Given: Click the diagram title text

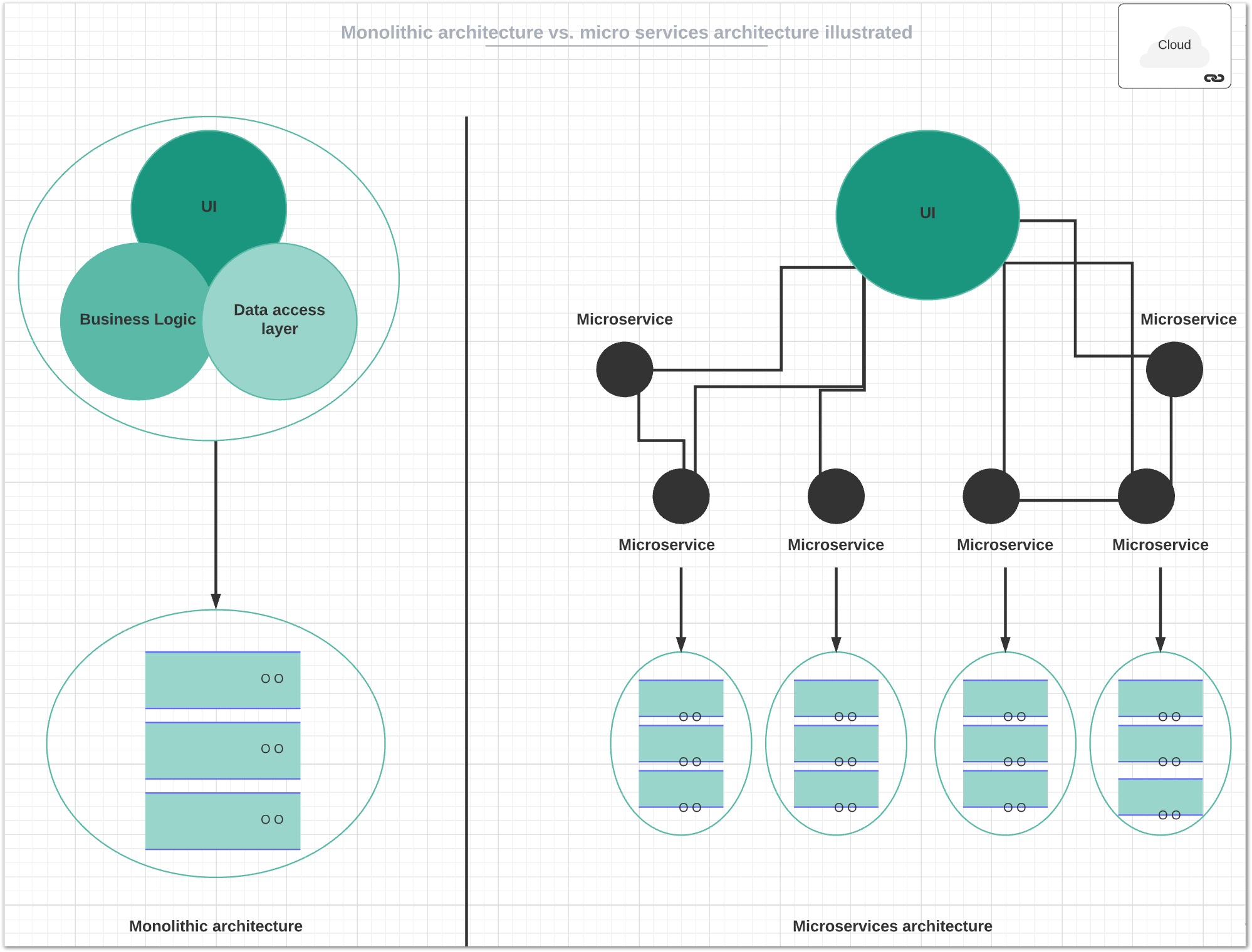Looking at the screenshot, I should tap(626, 33).
